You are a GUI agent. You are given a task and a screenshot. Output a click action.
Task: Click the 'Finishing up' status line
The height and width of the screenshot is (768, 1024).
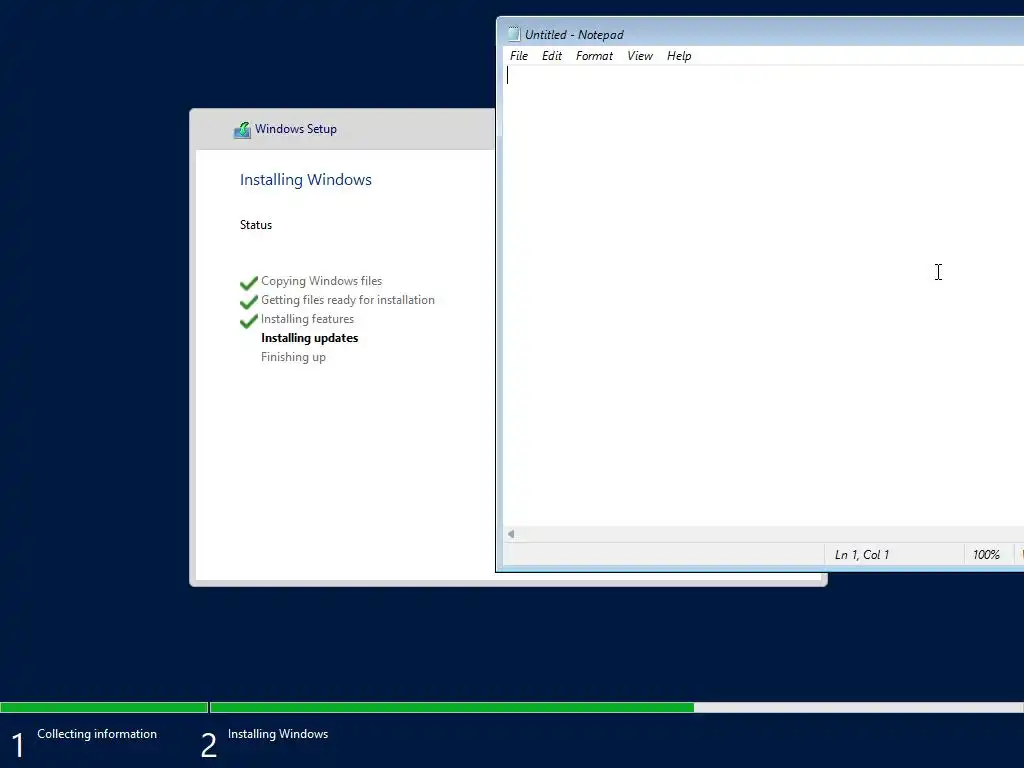(293, 357)
